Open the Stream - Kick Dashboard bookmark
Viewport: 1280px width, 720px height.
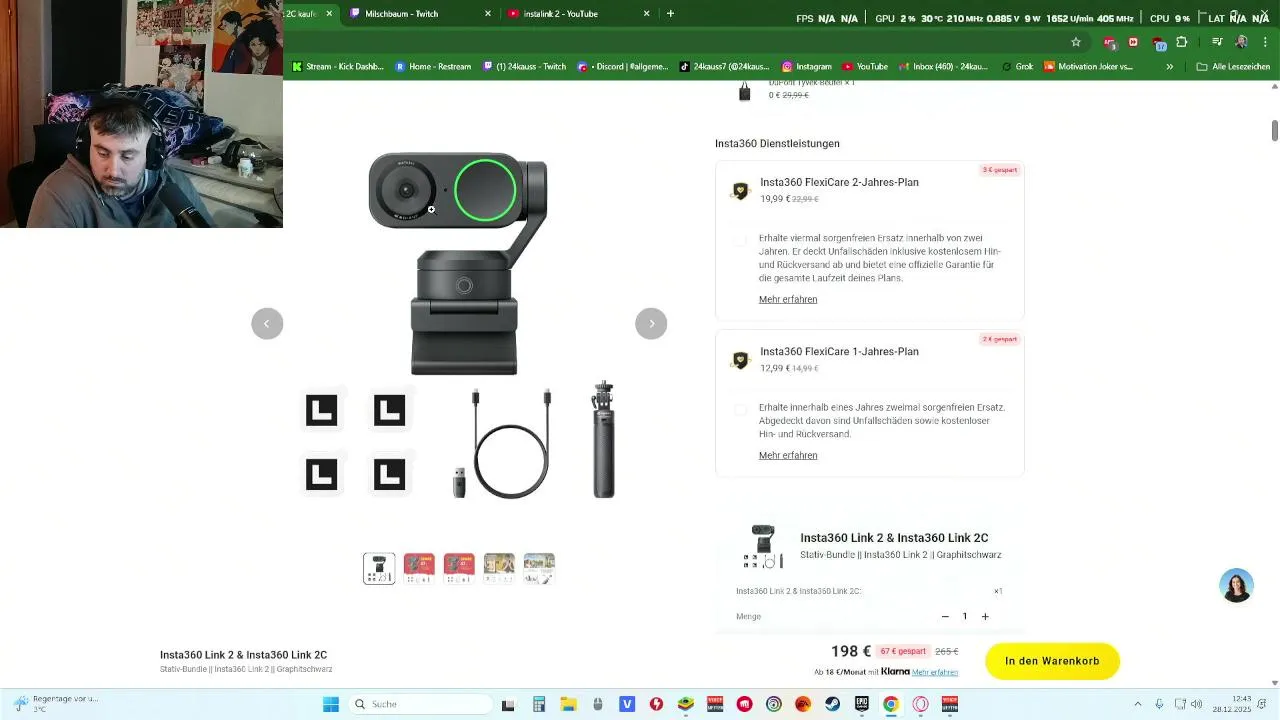pyautogui.click(x=337, y=67)
